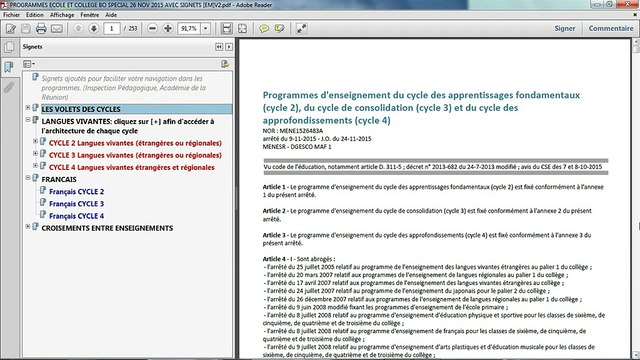
Task: Jump to Français CYCLE 2 bookmark
Action: (76, 192)
